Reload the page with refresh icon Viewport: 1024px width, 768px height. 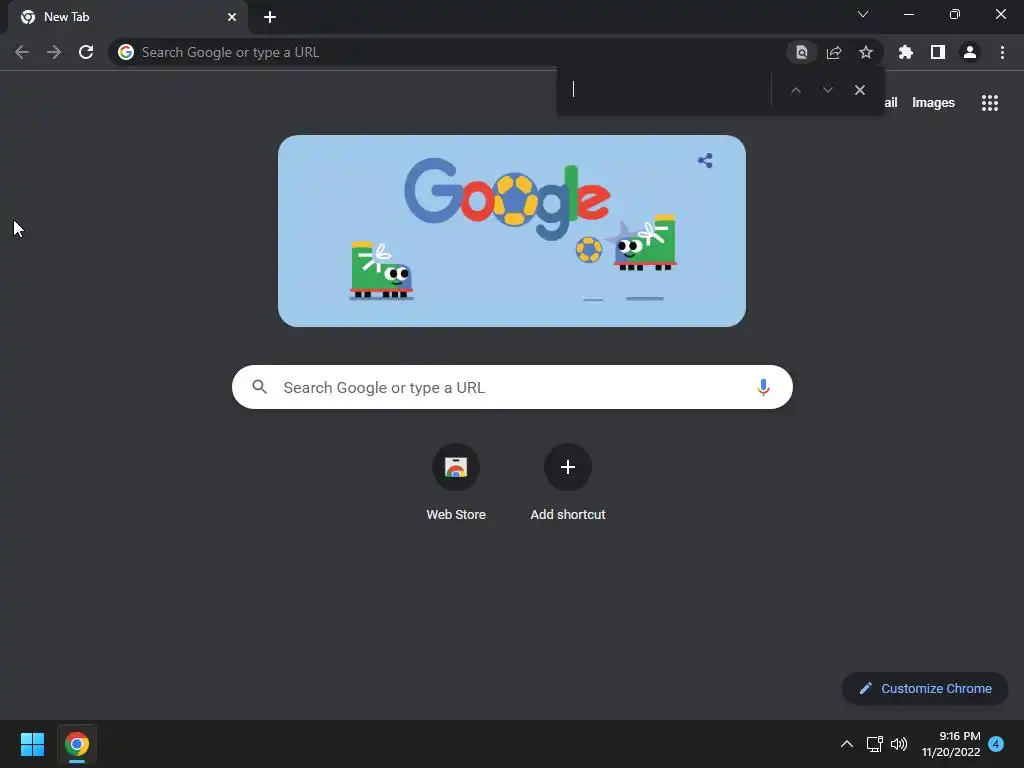pyautogui.click(x=86, y=52)
